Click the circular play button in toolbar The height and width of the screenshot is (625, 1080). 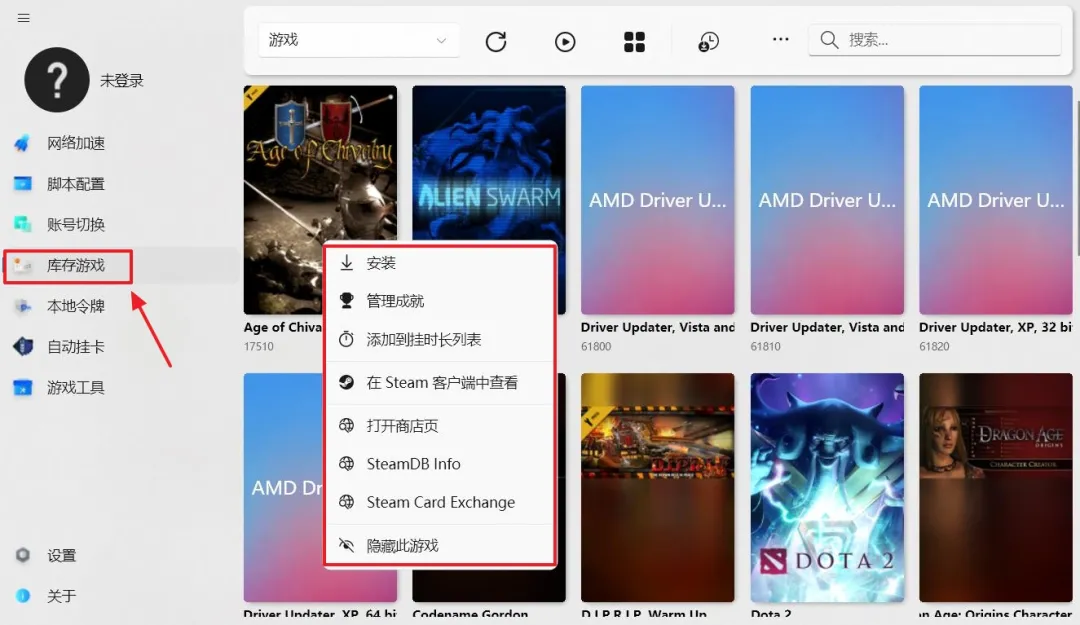click(565, 41)
